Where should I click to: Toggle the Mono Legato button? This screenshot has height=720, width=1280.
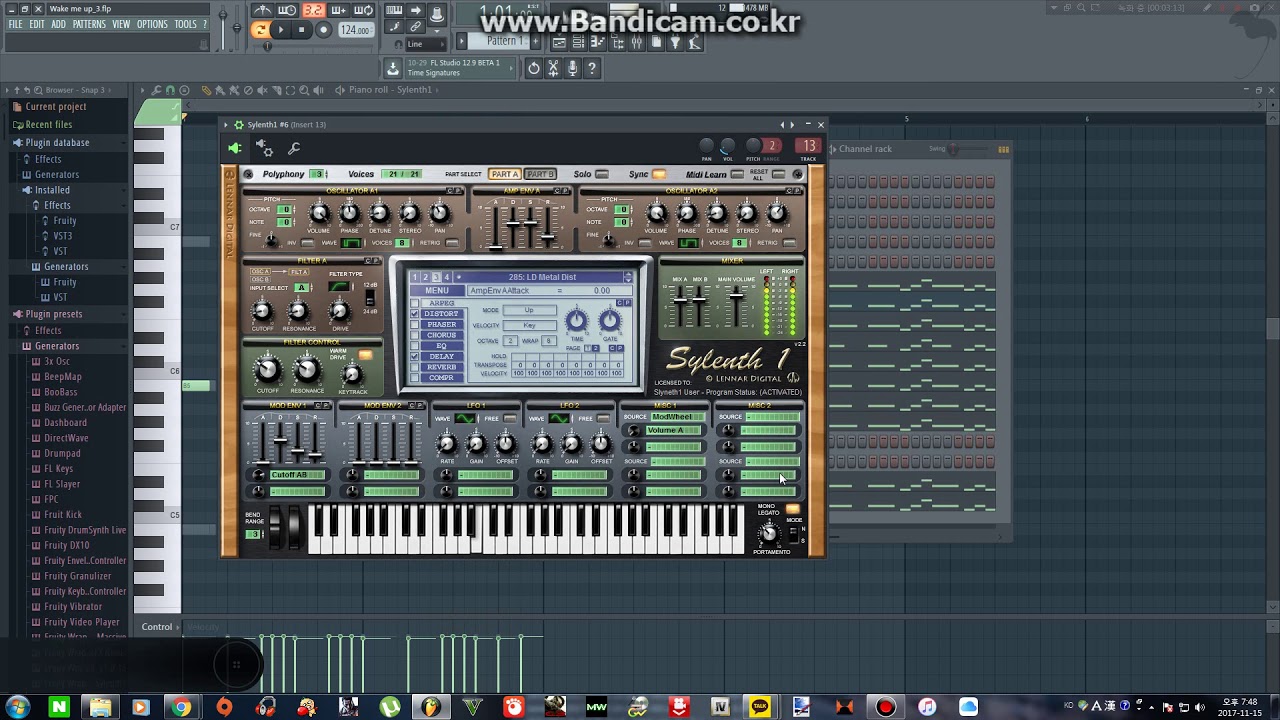click(792, 509)
